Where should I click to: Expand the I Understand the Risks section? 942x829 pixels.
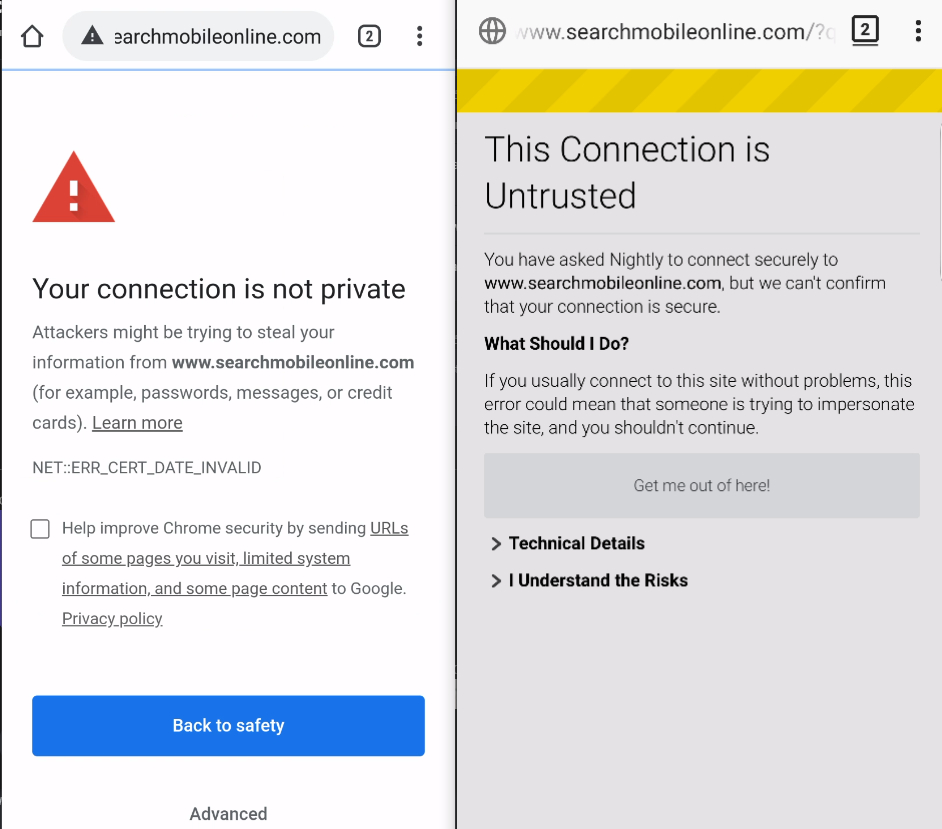point(598,580)
